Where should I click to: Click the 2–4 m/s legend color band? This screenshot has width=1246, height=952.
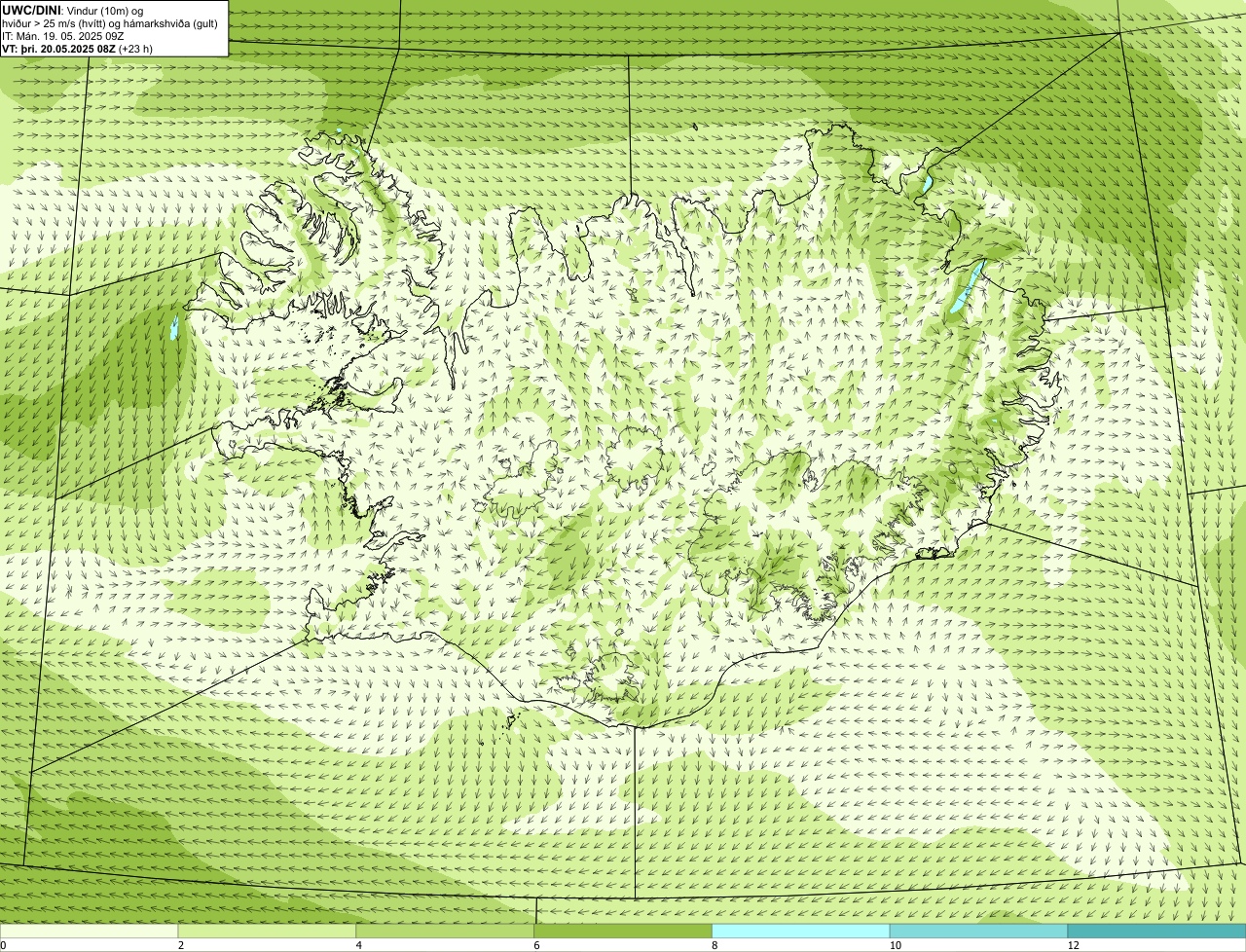coord(268,932)
